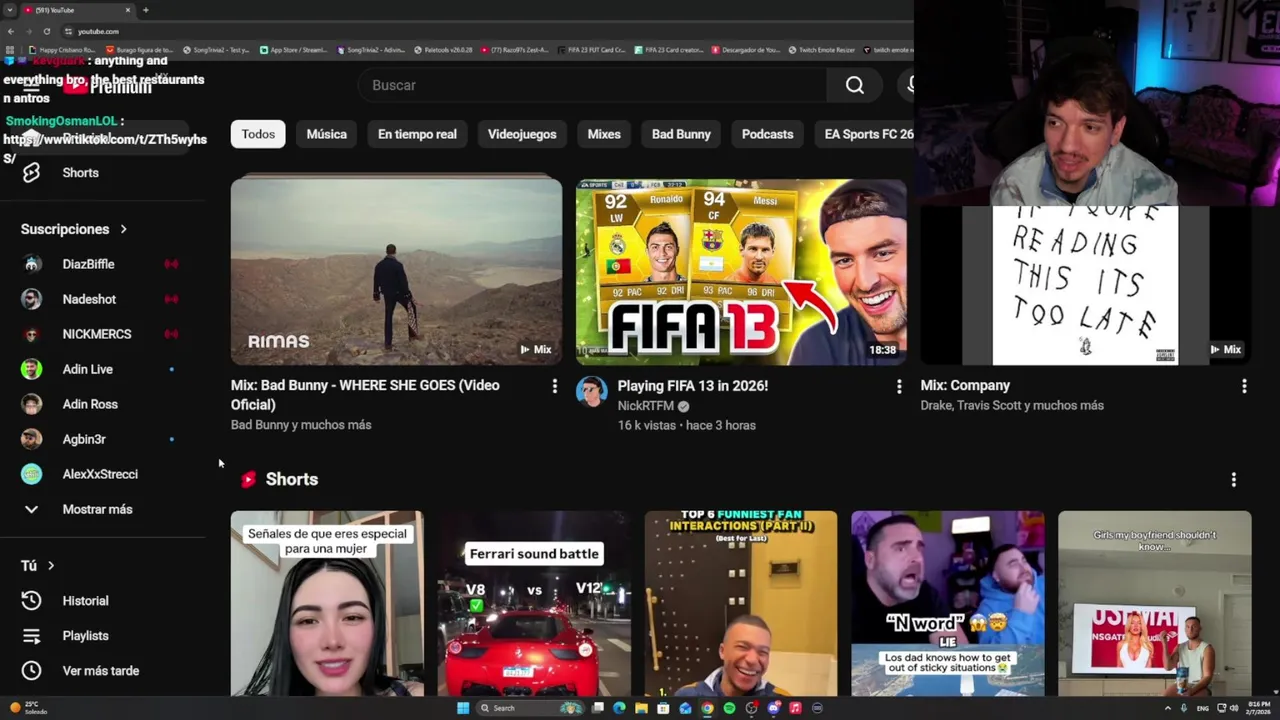The width and height of the screenshot is (1280, 720).
Task: Click Drake, Travis Scott y muchos más text
Action: click(x=1012, y=405)
